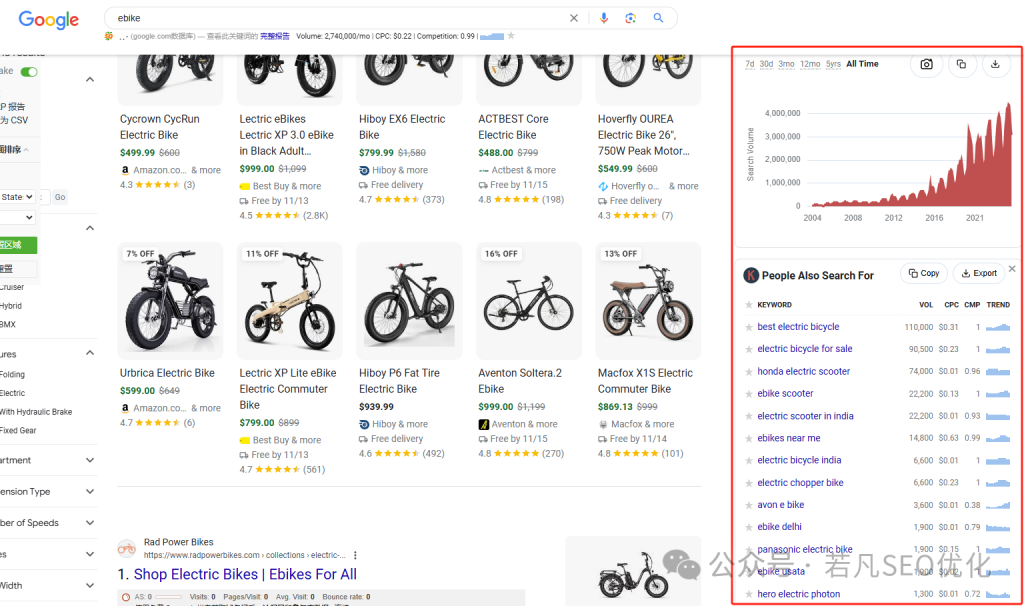Screen dimensions: 1024x606
Task: Expand the Department filter section
Action: tap(89, 460)
